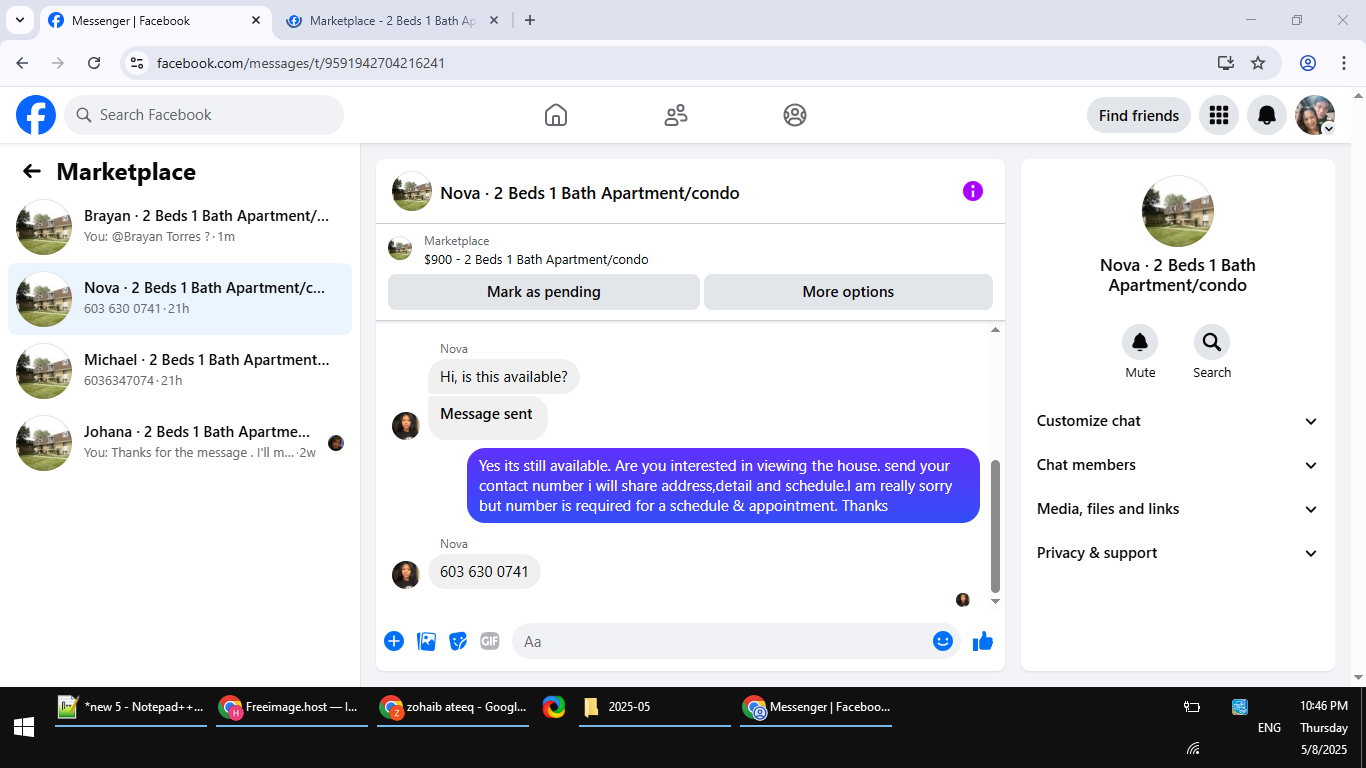The height and width of the screenshot is (768, 1366).
Task: Click the chat scrollbar down arrow
Action: [x=995, y=601]
